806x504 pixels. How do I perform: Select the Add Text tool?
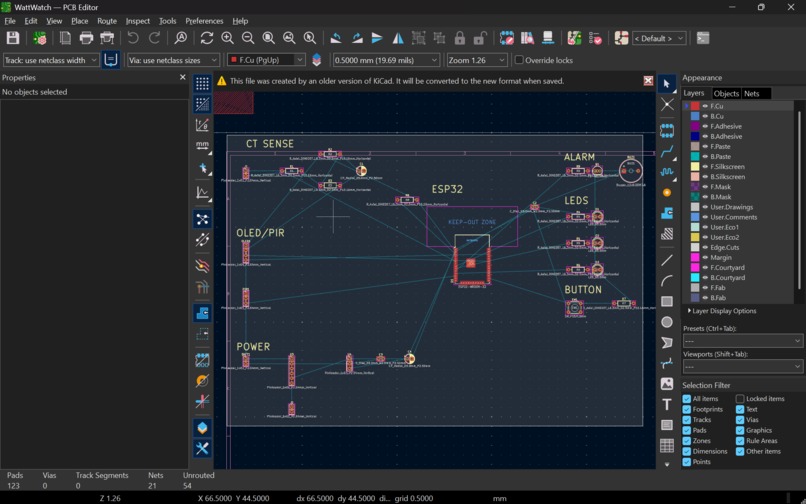pos(667,405)
